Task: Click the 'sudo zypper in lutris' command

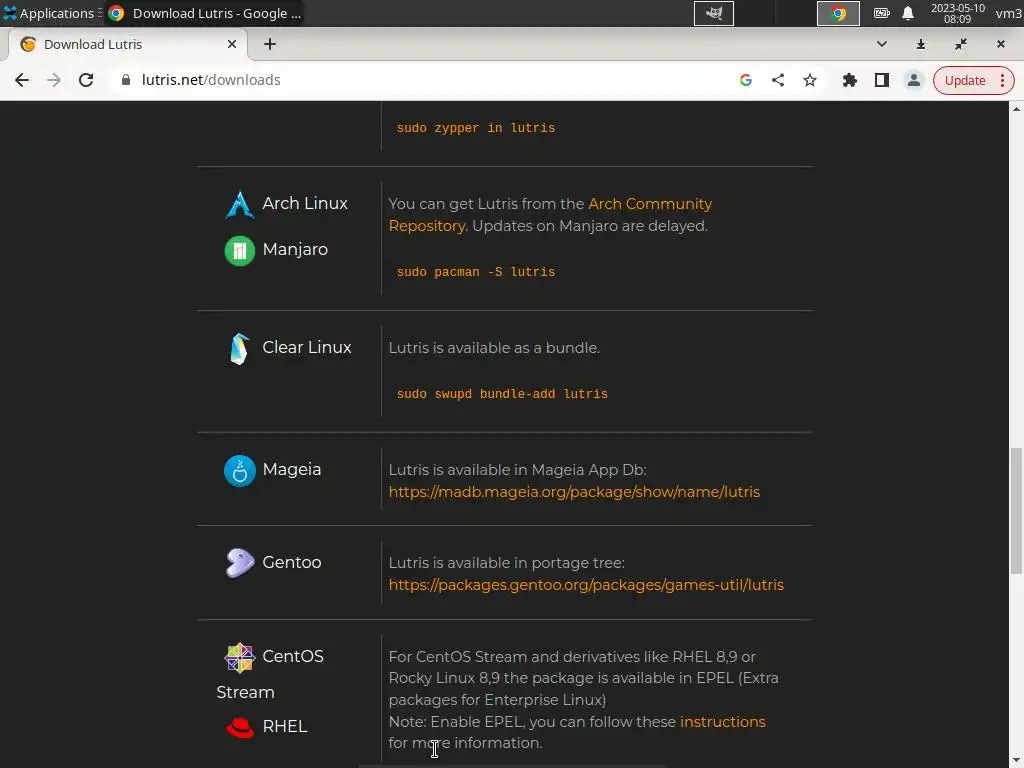Action: click(x=475, y=128)
